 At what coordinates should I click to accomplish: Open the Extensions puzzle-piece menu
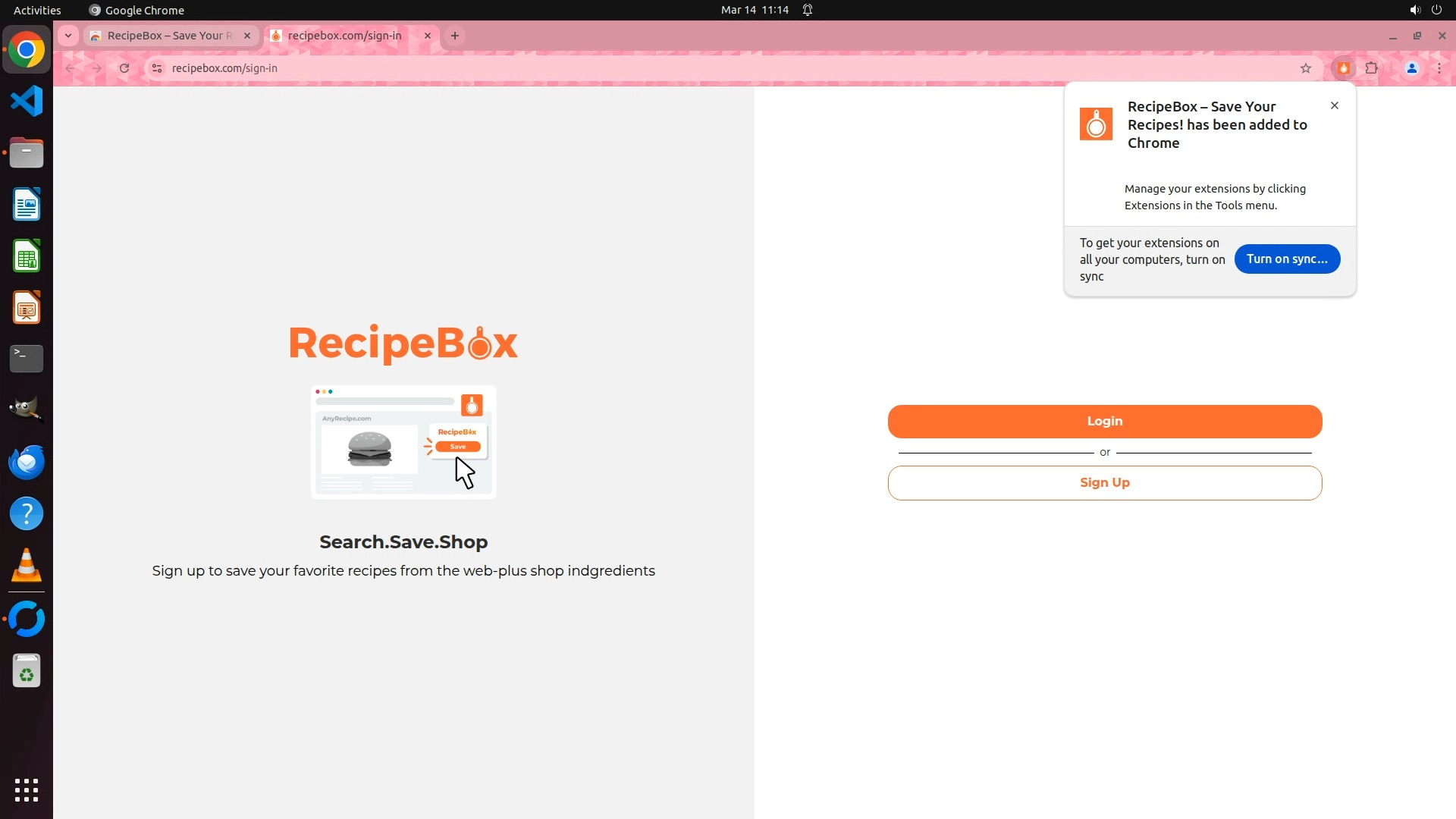click(1371, 68)
